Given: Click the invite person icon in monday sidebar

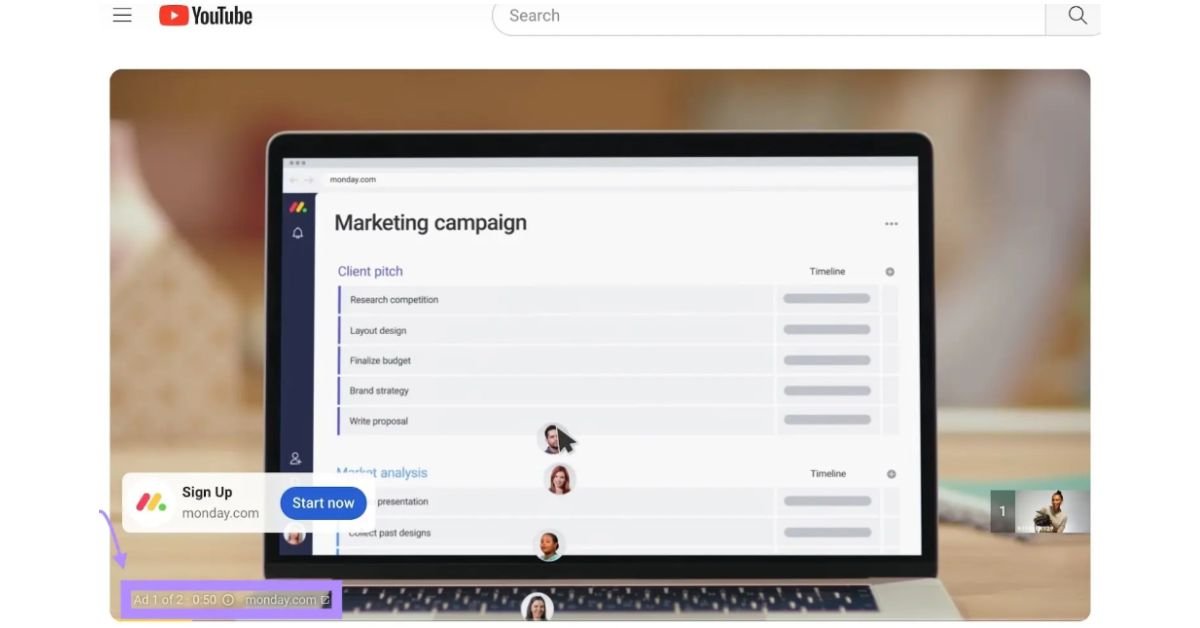Looking at the screenshot, I should [296, 459].
